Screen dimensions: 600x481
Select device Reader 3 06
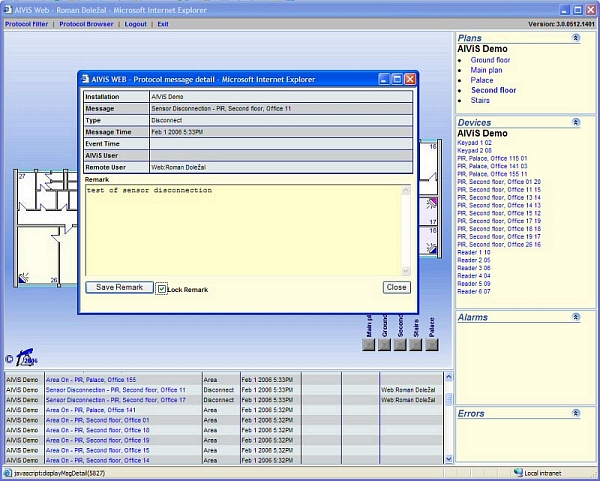pyautogui.click(x=474, y=268)
